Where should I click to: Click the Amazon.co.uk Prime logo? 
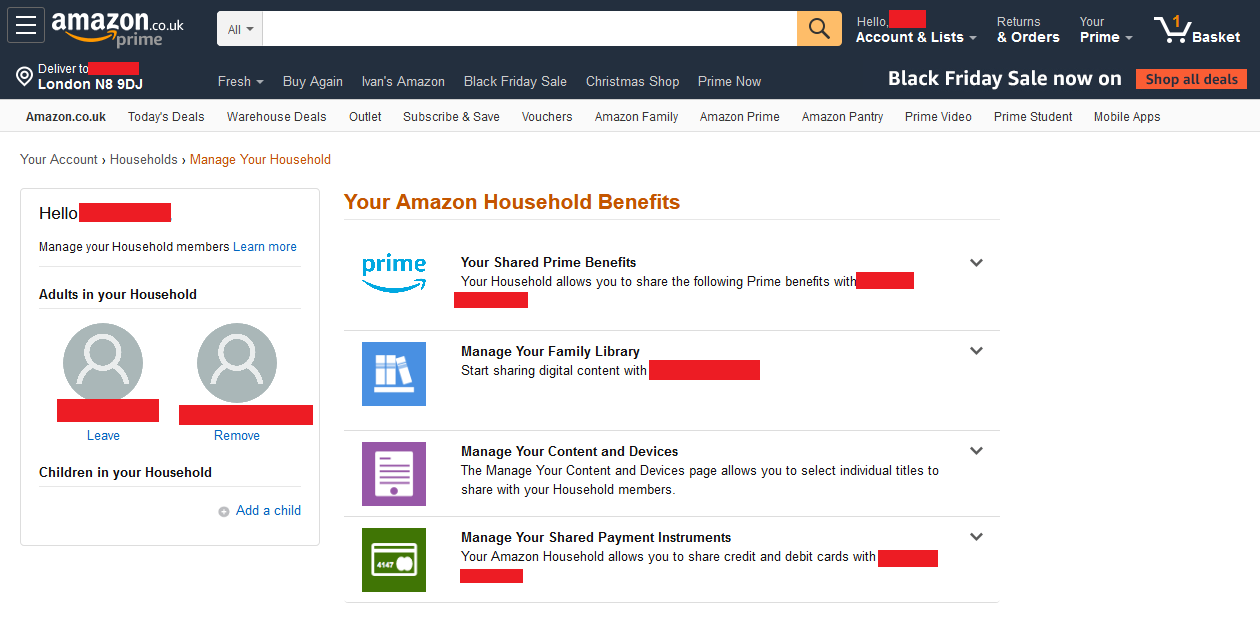coord(117,29)
